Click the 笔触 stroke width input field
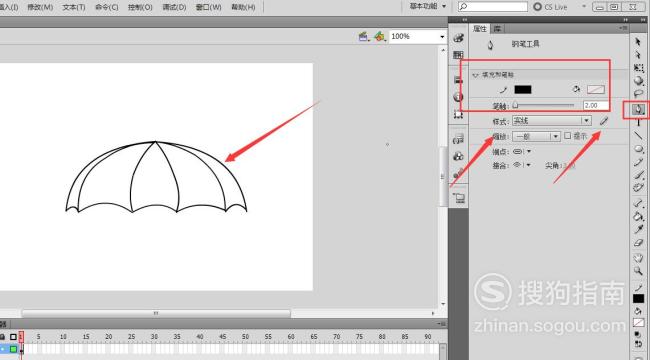Viewport: 650px width, 360px height. pos(595,105)
